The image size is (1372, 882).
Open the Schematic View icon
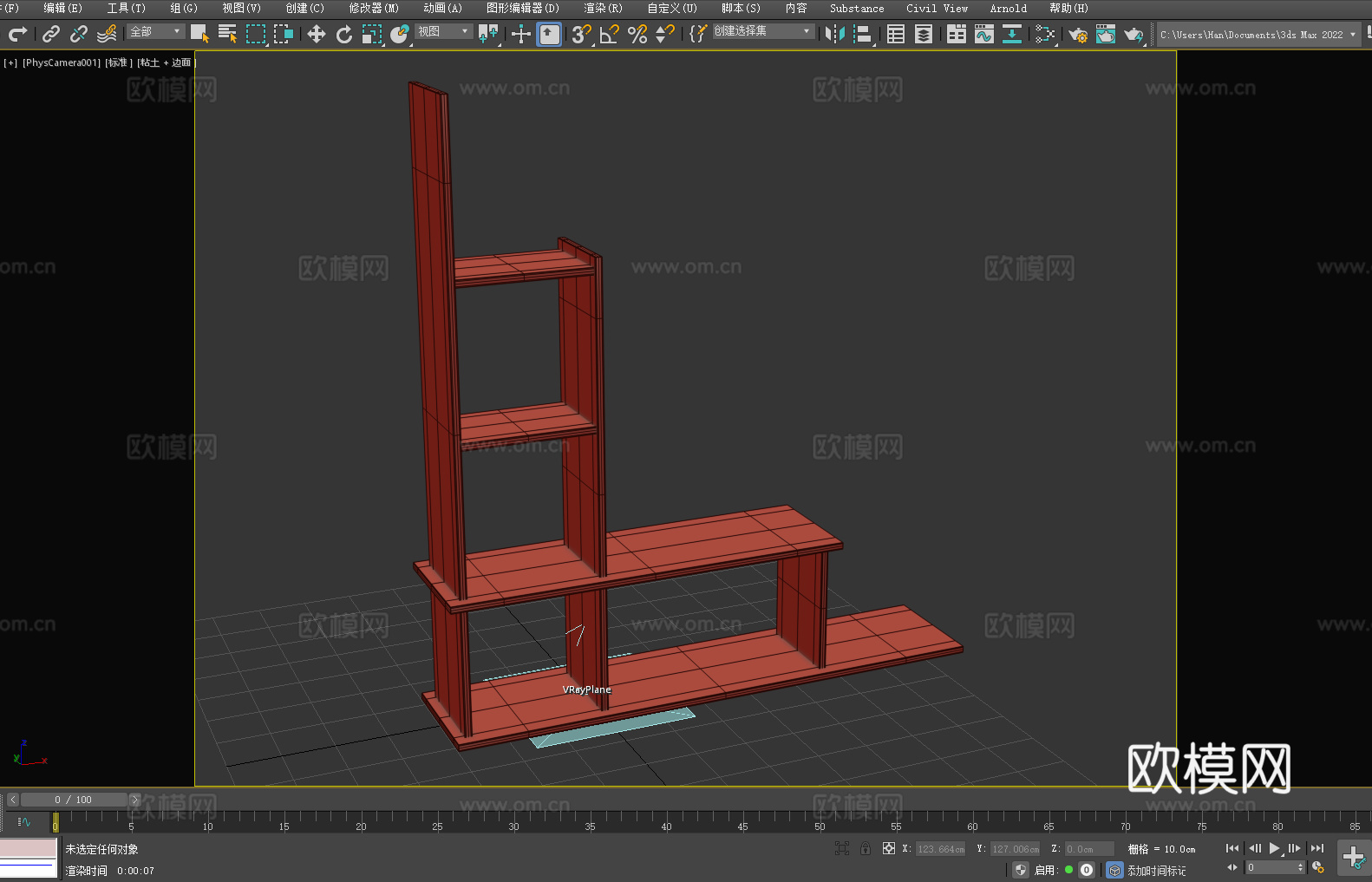pos(1012,34)
